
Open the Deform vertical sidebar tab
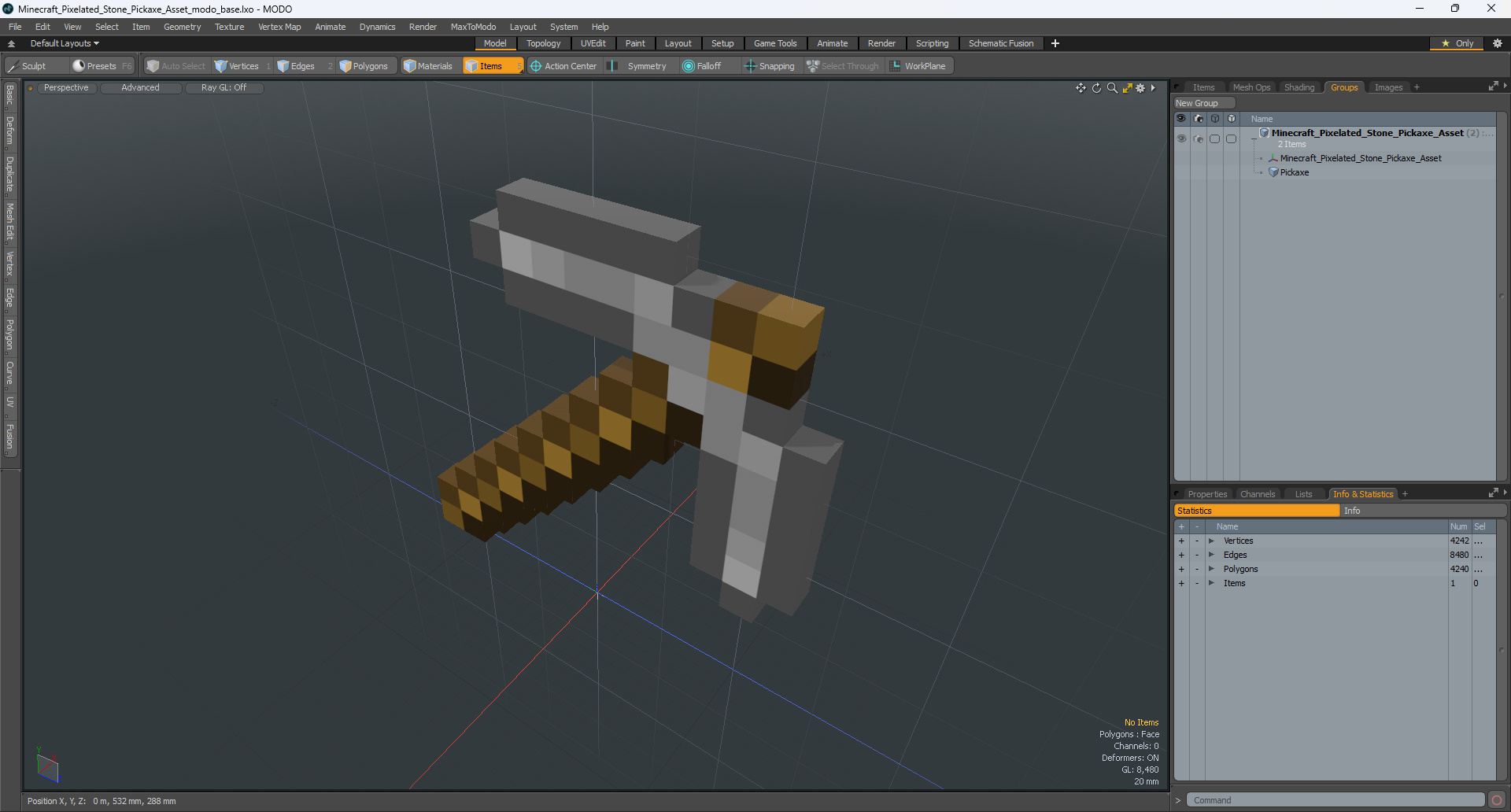9,131
